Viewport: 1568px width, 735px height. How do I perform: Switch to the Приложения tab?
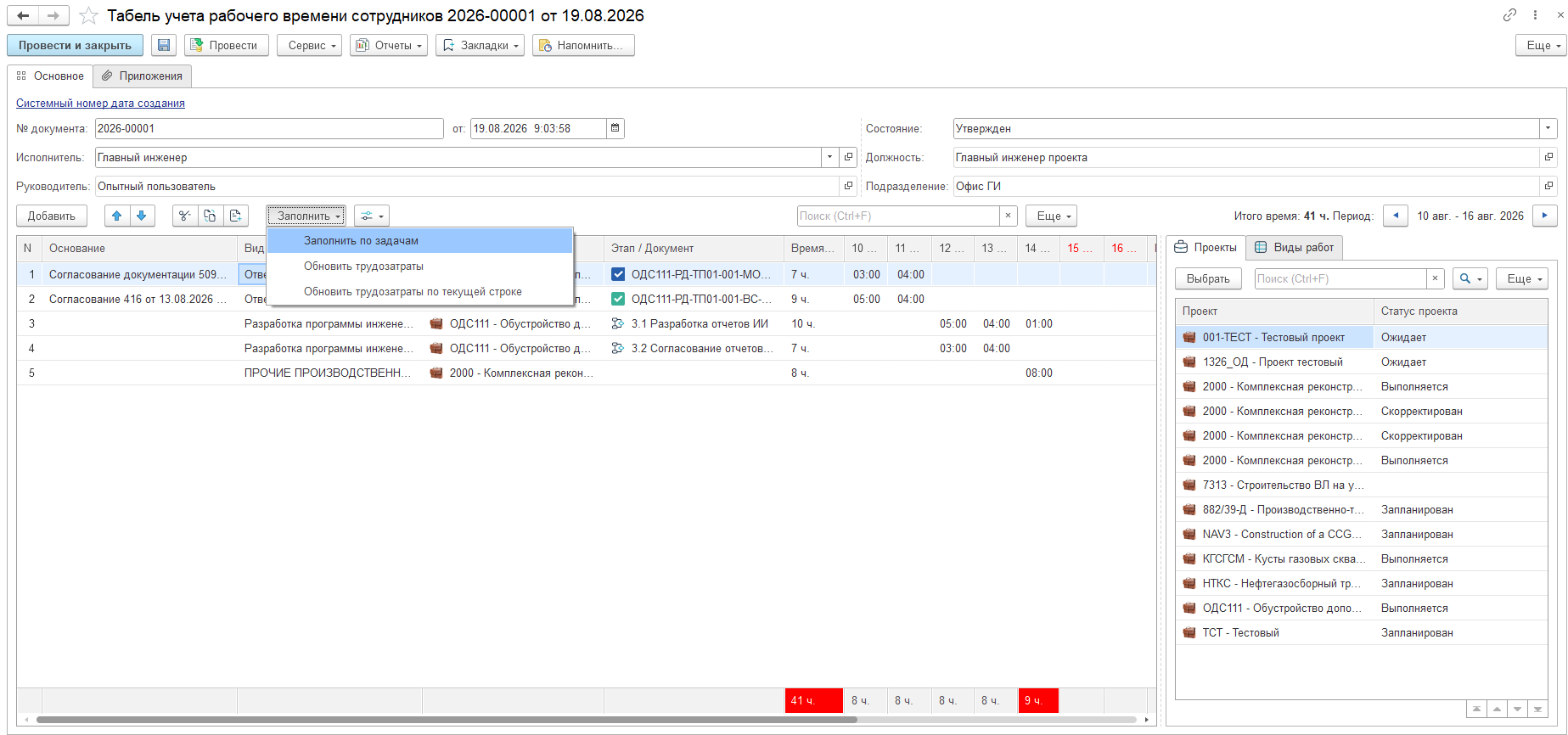[143, 76]
